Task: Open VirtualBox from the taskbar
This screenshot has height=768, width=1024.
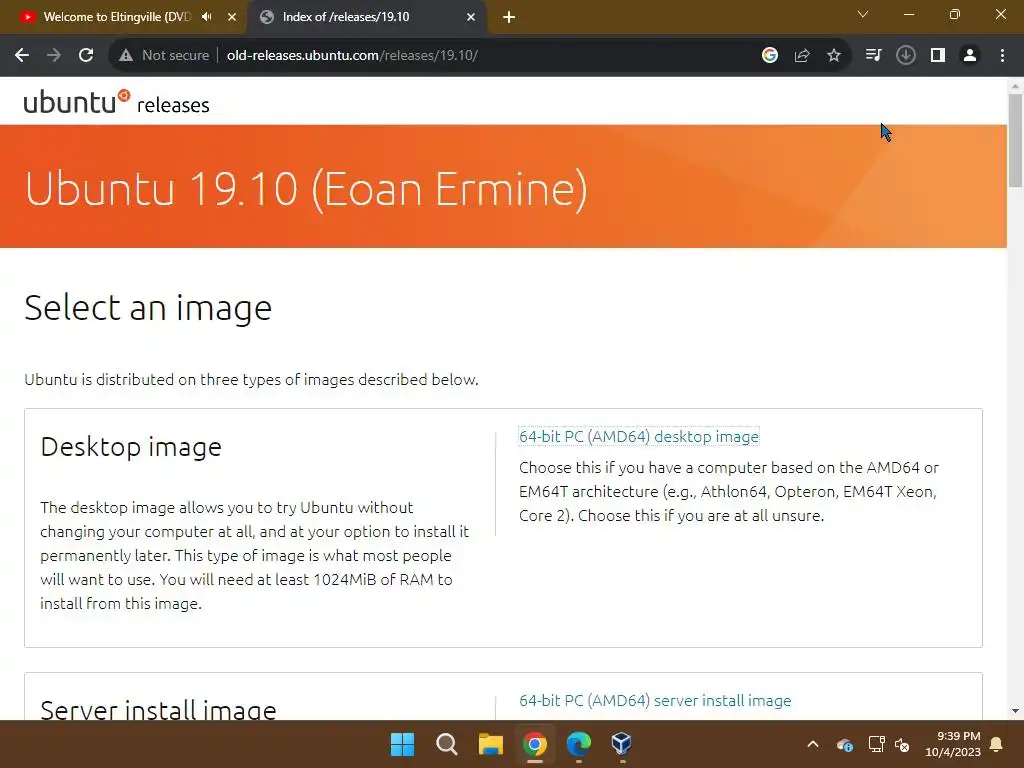Action: tap(622, 744)
